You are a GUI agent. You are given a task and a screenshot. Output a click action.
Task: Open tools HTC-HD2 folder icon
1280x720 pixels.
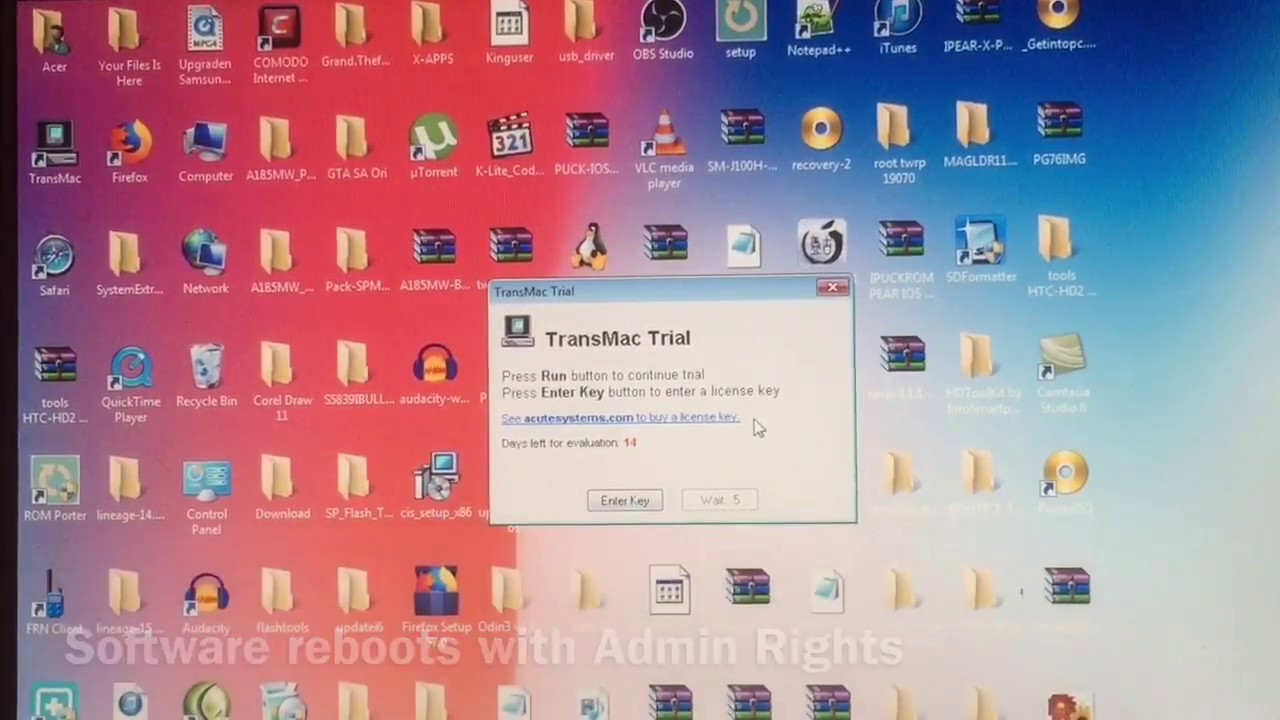point(1060,258)
